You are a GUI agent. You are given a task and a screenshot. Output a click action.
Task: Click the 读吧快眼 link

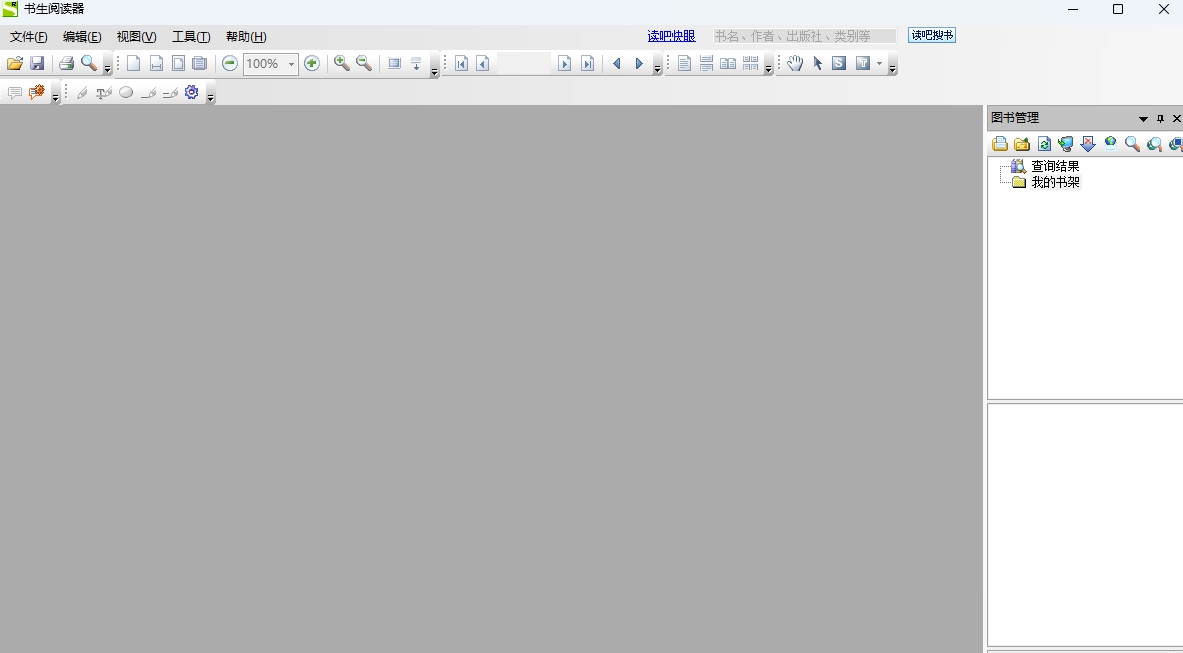(671, 36)
